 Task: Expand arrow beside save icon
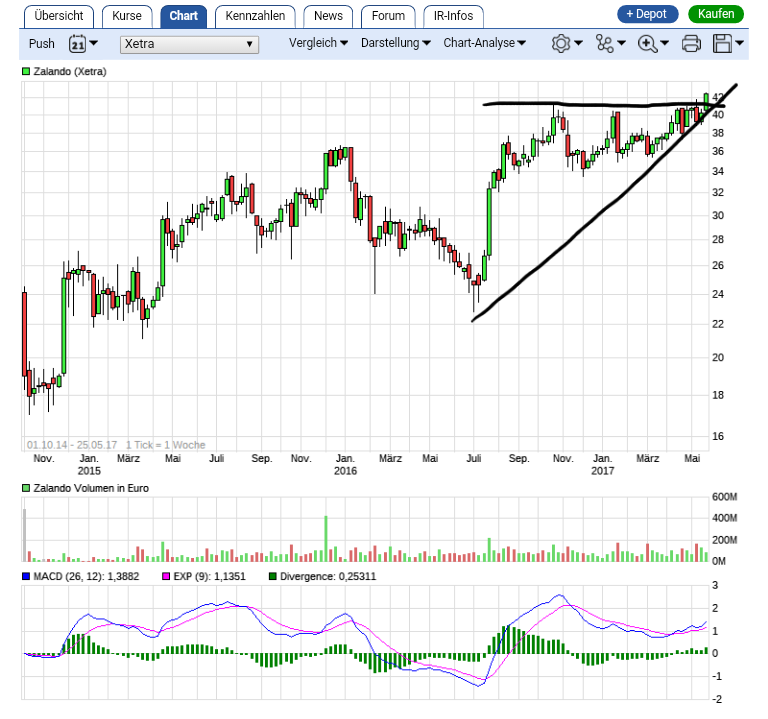tap(739, 43)
